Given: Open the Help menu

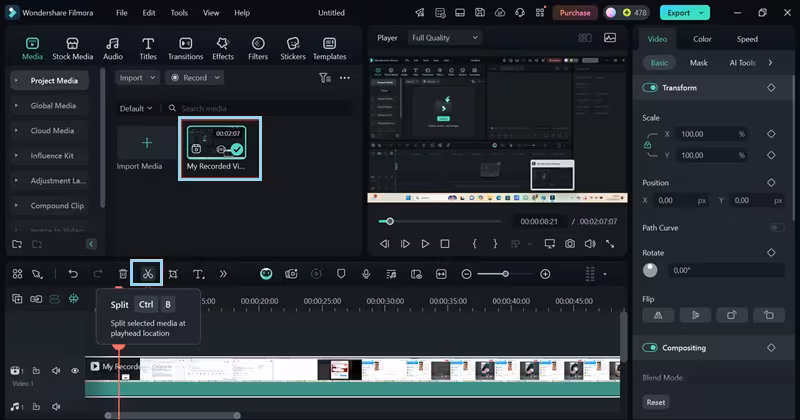Looking at the screenshot, I should 242,13.
